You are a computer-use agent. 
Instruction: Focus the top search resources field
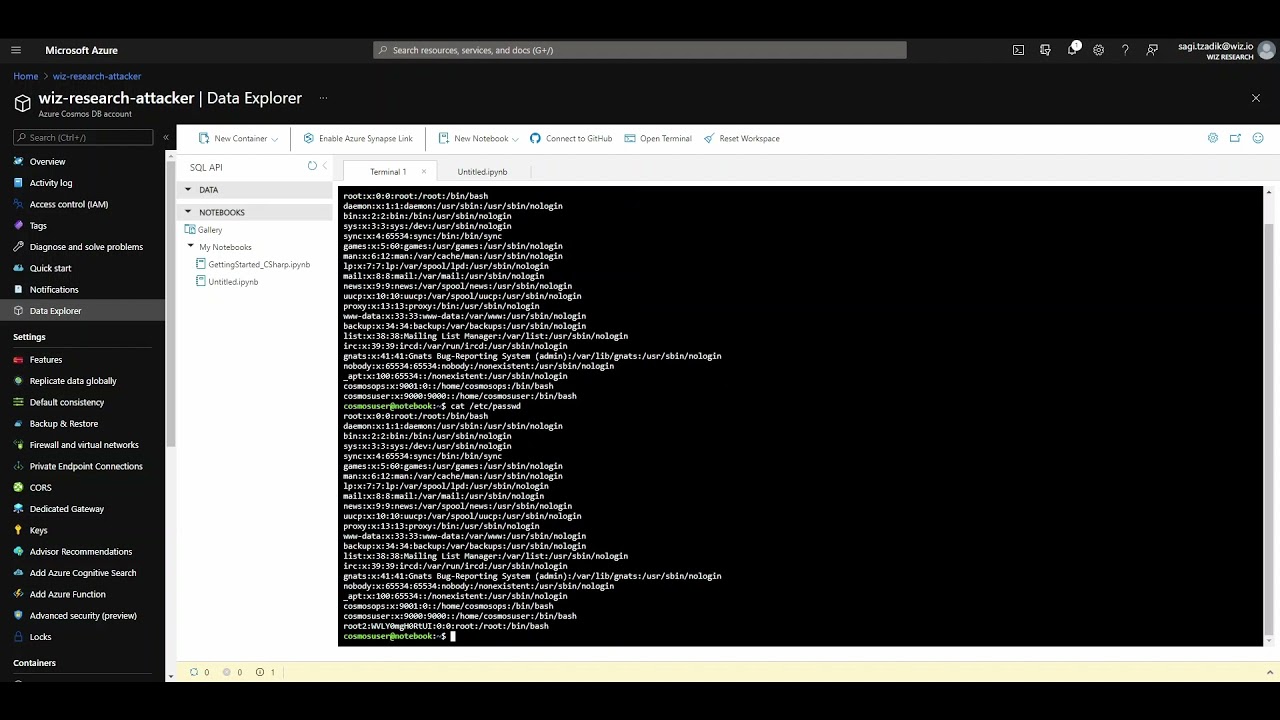point(640,50)
